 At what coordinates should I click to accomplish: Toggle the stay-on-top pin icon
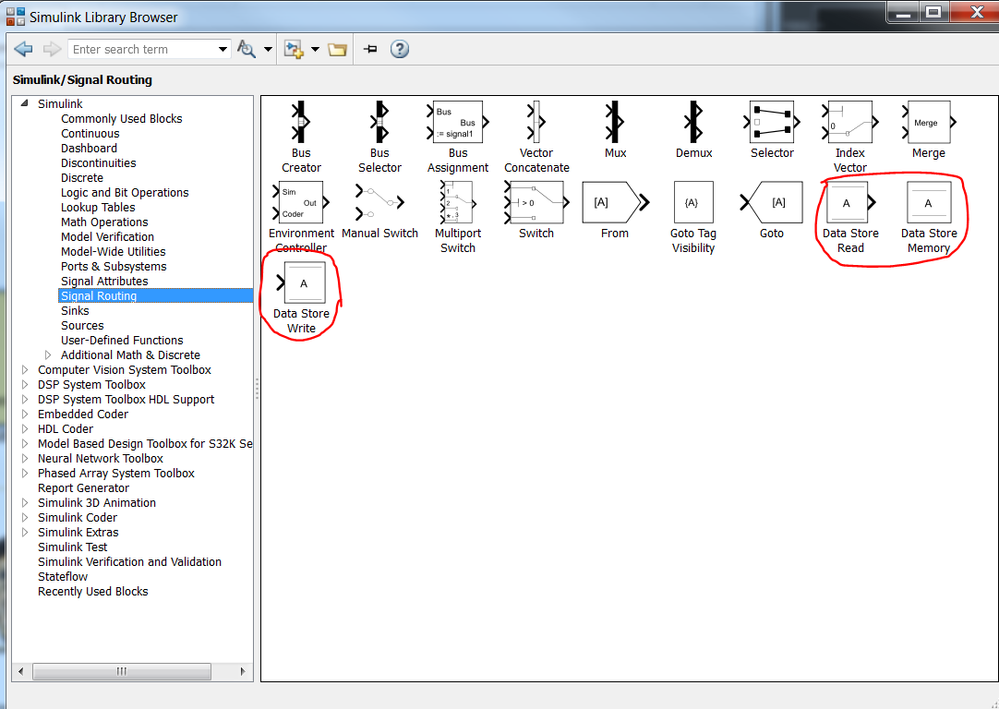[x=370, y=49]
